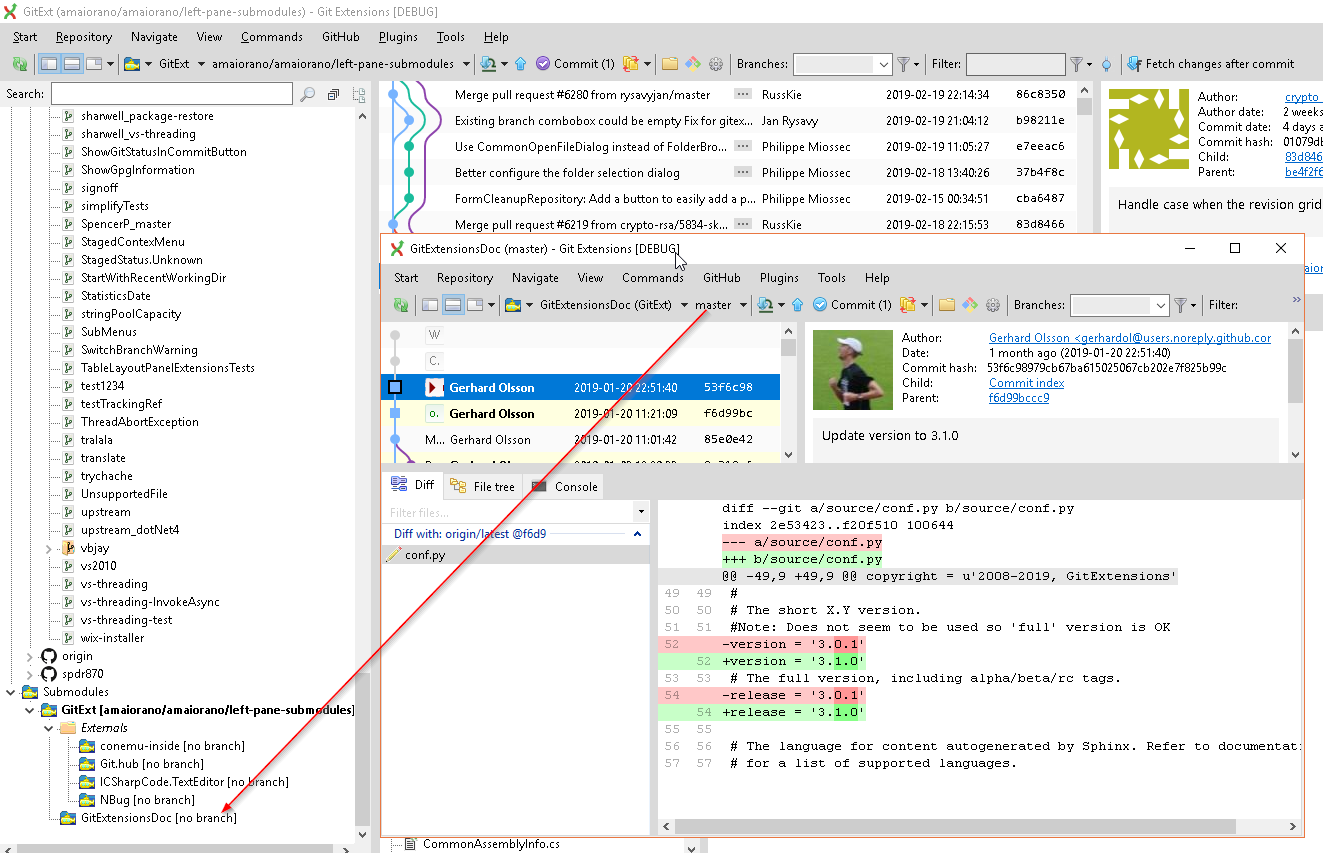Collapse the Diff with: origin/latest @f6d9 section

tap(637, 534)
